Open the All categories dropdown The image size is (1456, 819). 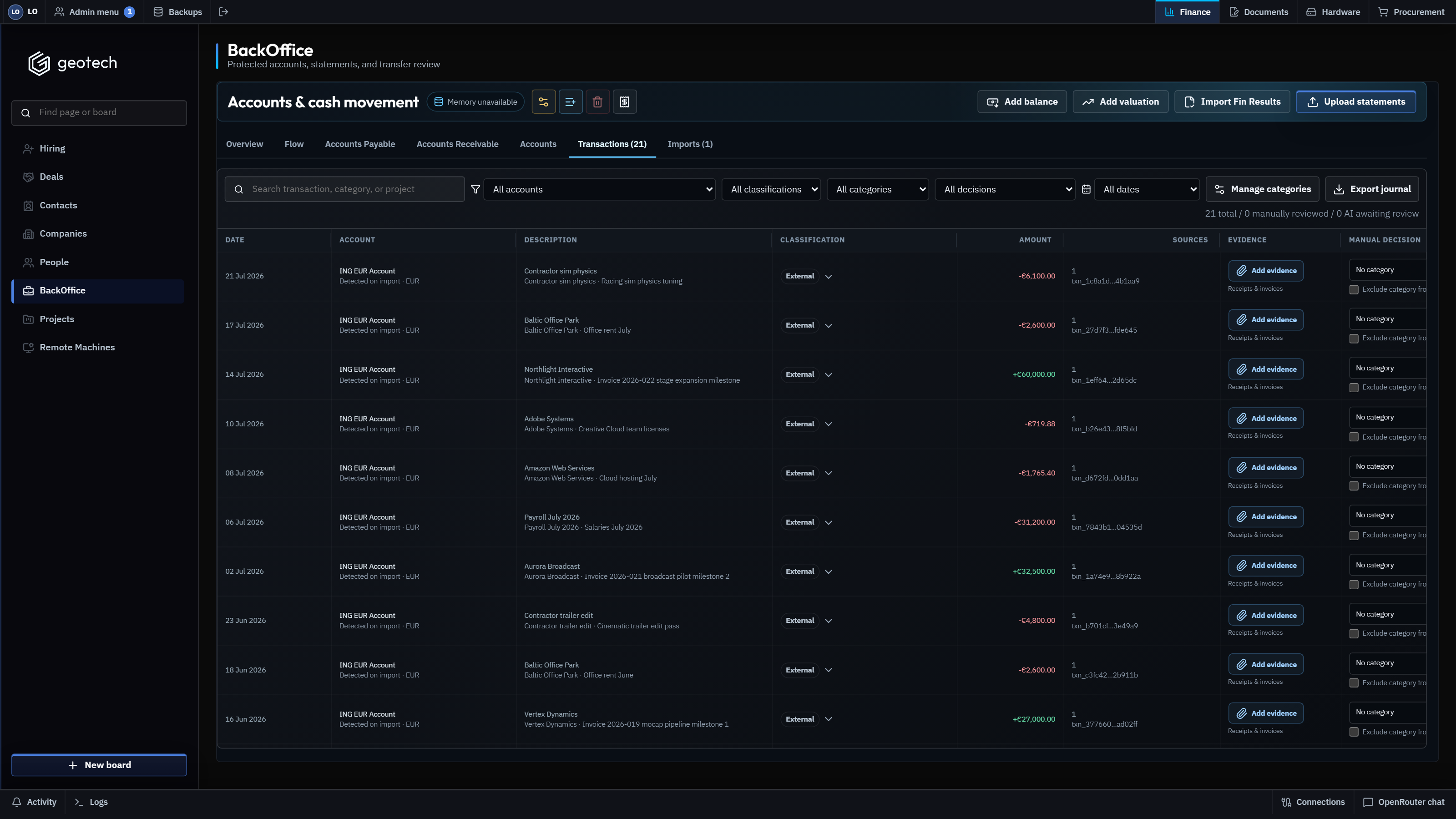(878, 189)
